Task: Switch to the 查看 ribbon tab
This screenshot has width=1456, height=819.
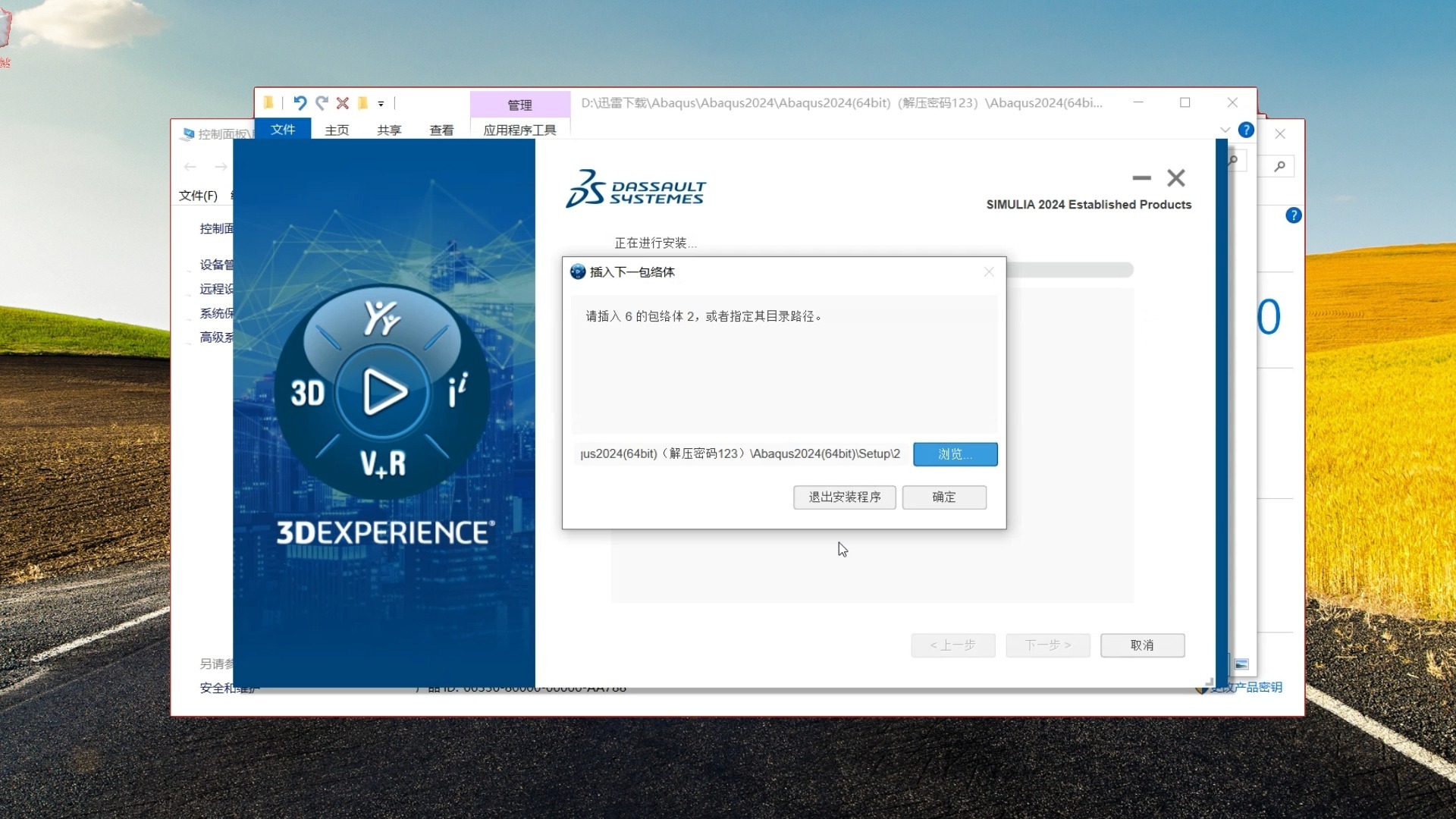Action: pyautogui.click(x=441, y=130)
